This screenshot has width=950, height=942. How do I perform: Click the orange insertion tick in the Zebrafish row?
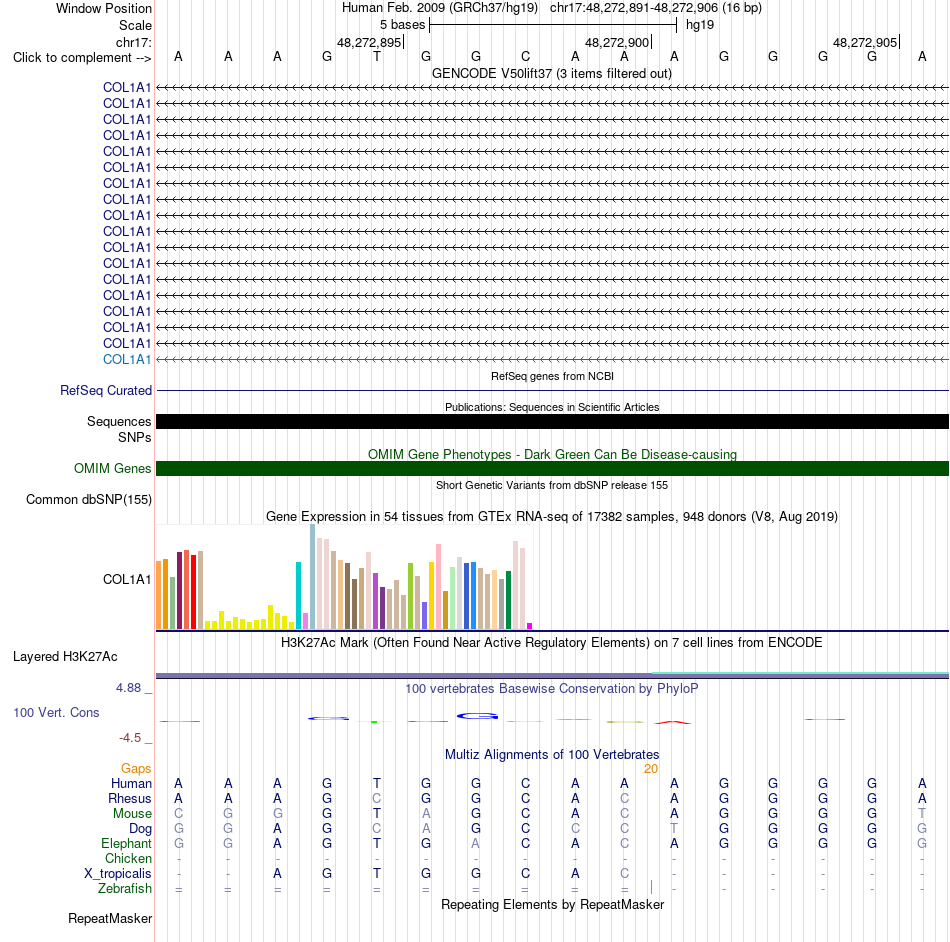[651, 887]
